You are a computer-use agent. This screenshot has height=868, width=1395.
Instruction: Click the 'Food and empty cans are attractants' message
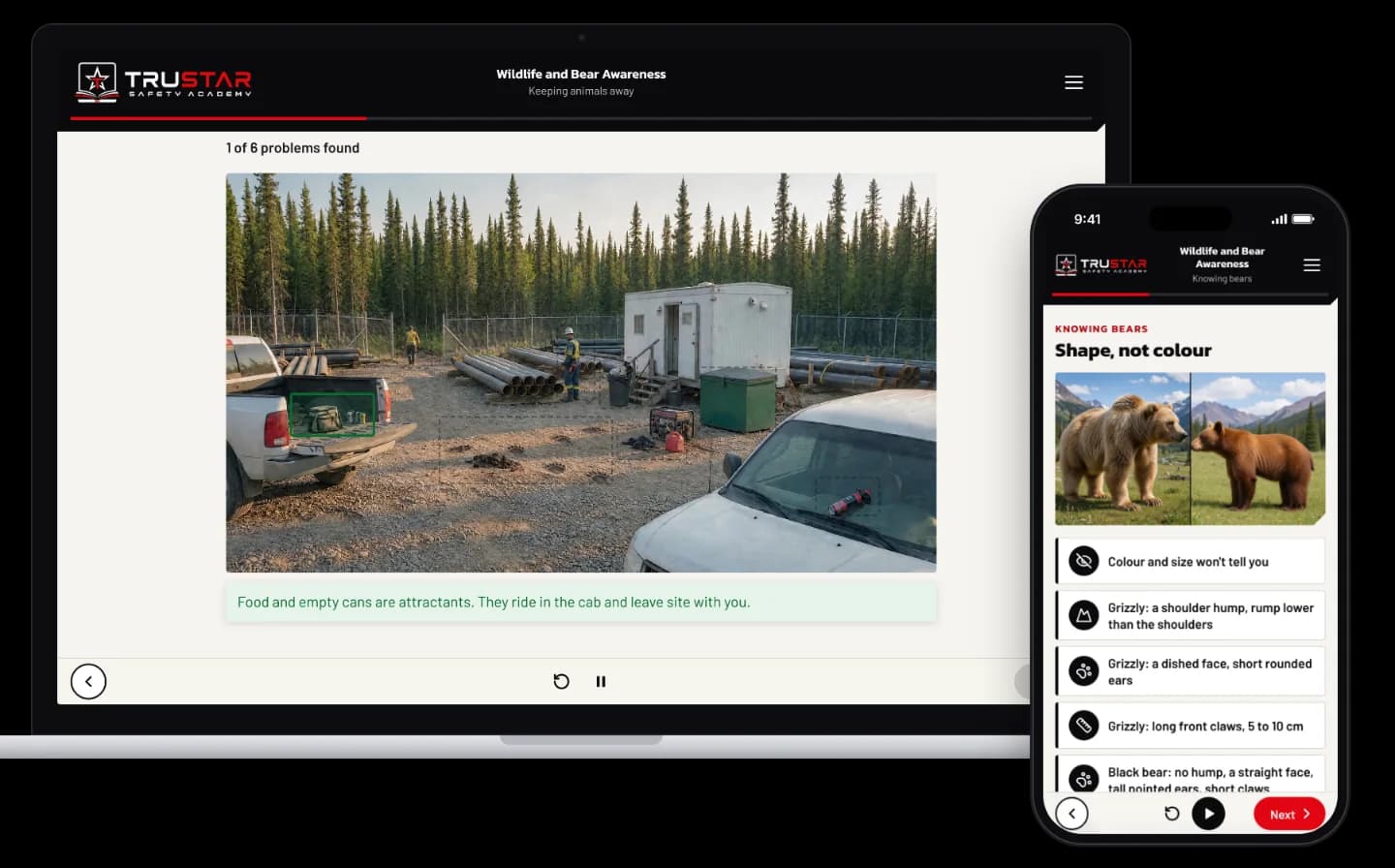coord(581,602)
